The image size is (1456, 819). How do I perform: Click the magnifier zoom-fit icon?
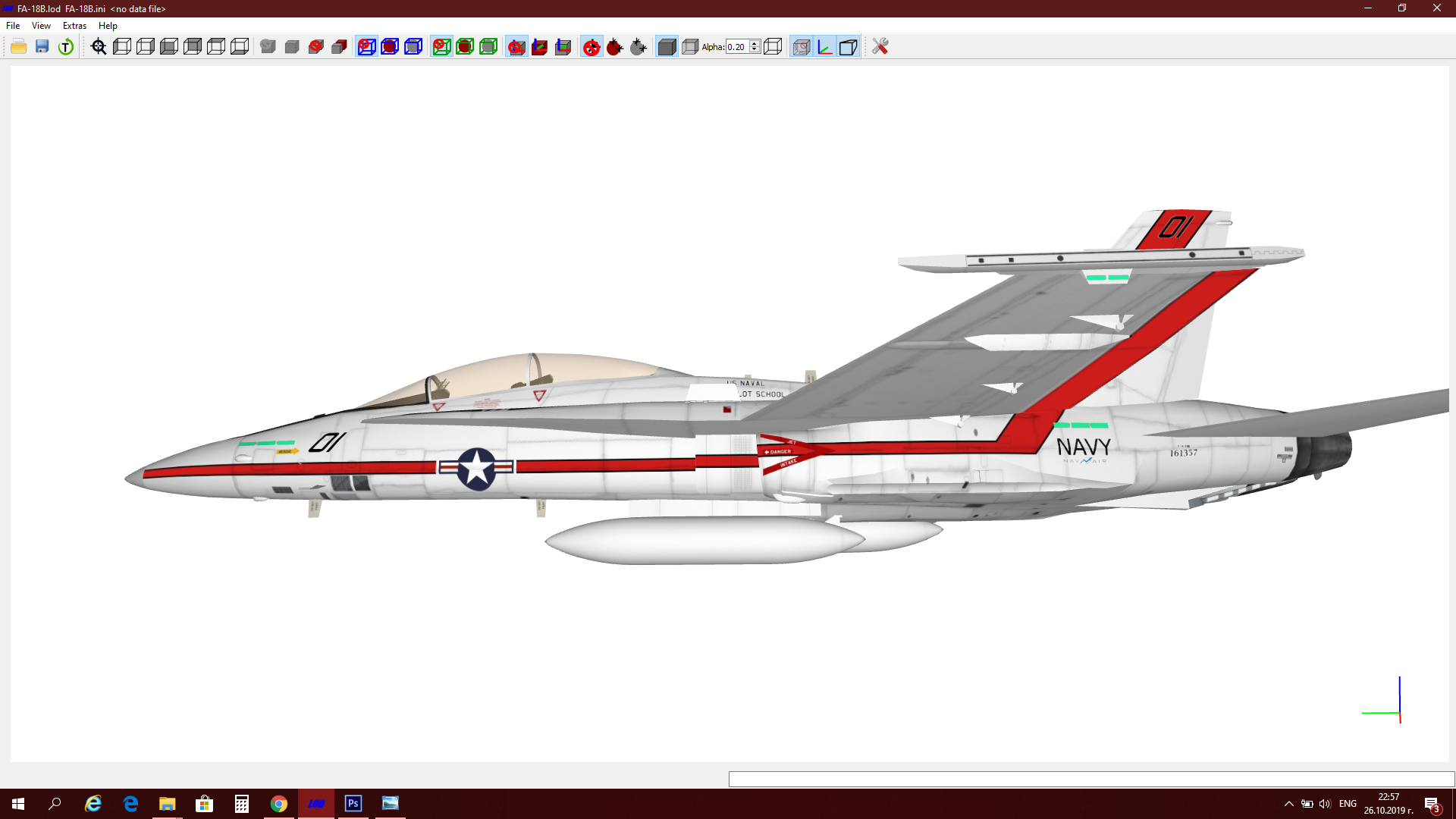(99, 47)
